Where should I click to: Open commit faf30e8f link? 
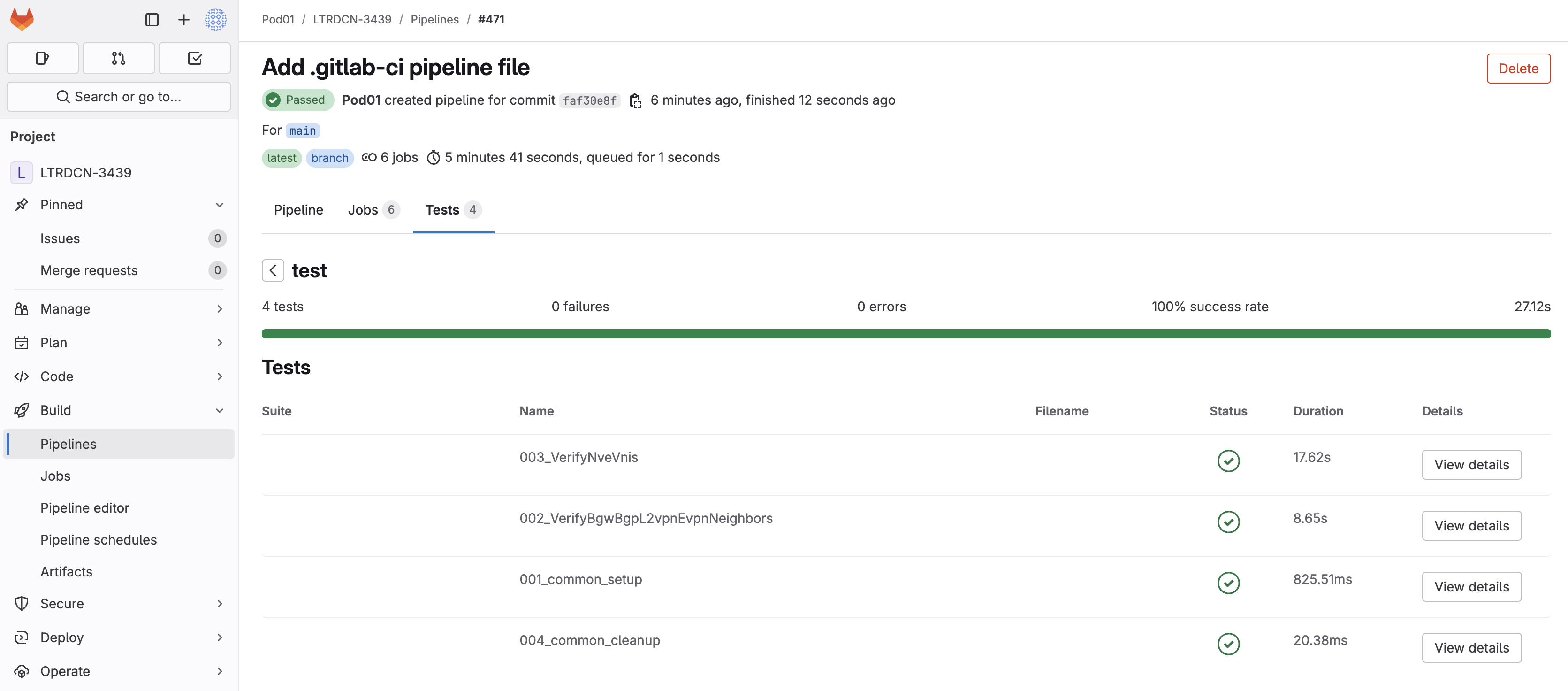pyautogui.click(x=589, y=100)
